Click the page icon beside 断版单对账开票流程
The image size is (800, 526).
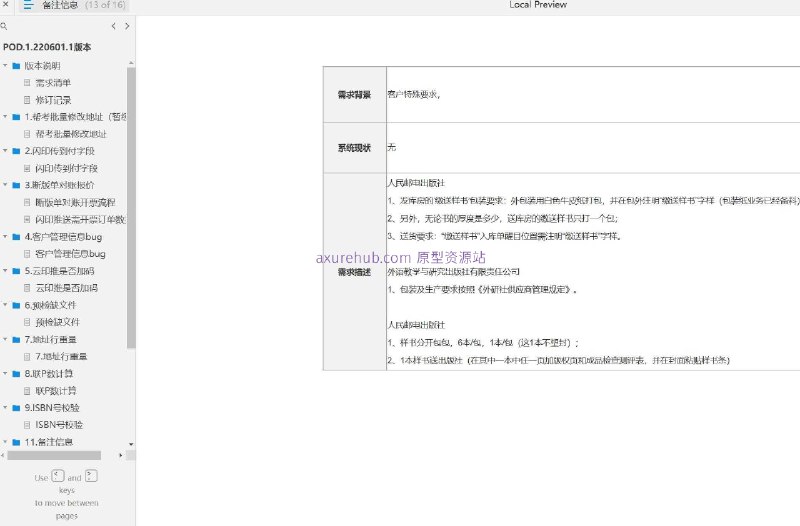(x=27, y=203)
